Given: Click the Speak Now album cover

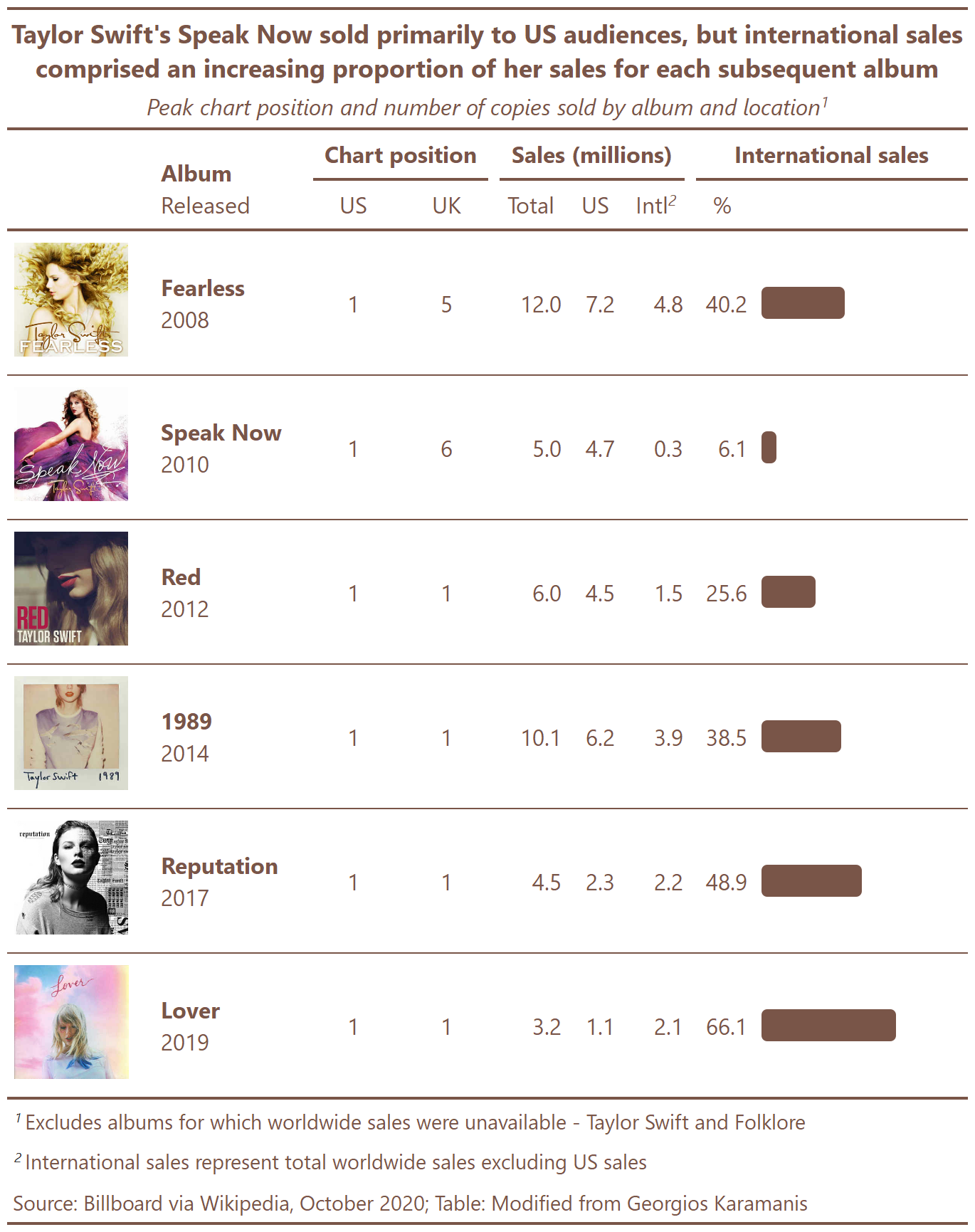Looking at the screenshot, I should click(x=71, y=444).
